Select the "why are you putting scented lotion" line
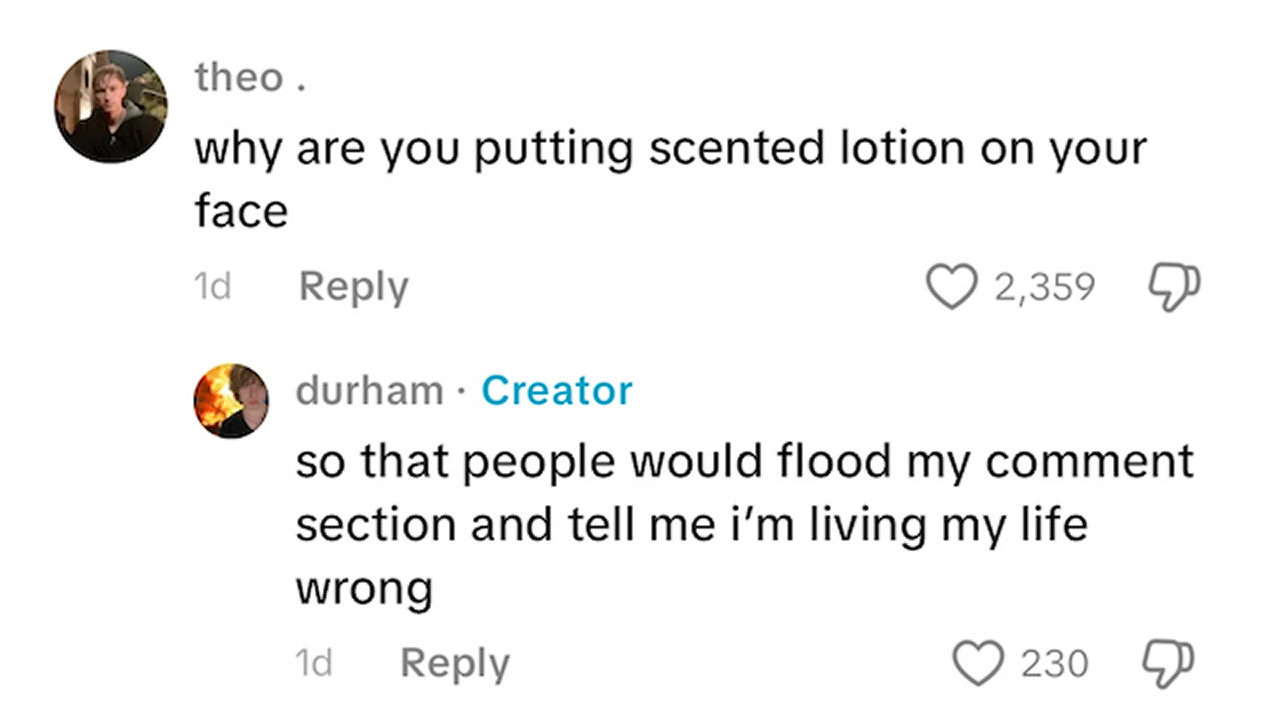The width and height of the screenshot is (1272, 720). tap(669, 150)
